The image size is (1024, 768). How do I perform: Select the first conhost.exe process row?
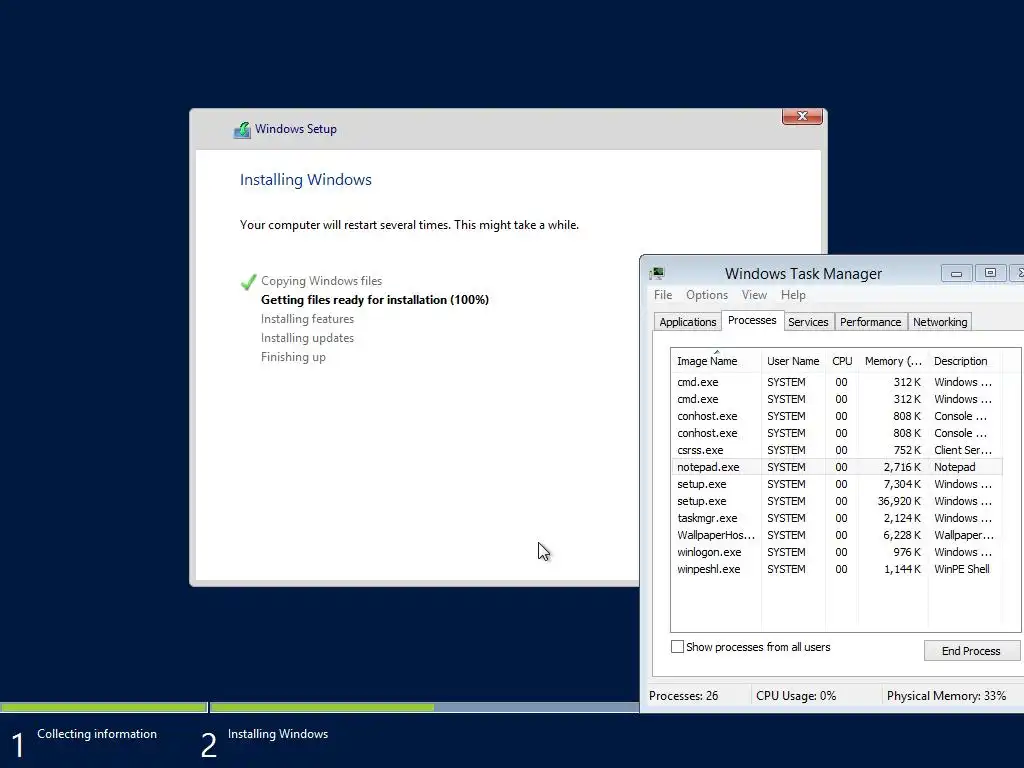click(x=836, y=416)
